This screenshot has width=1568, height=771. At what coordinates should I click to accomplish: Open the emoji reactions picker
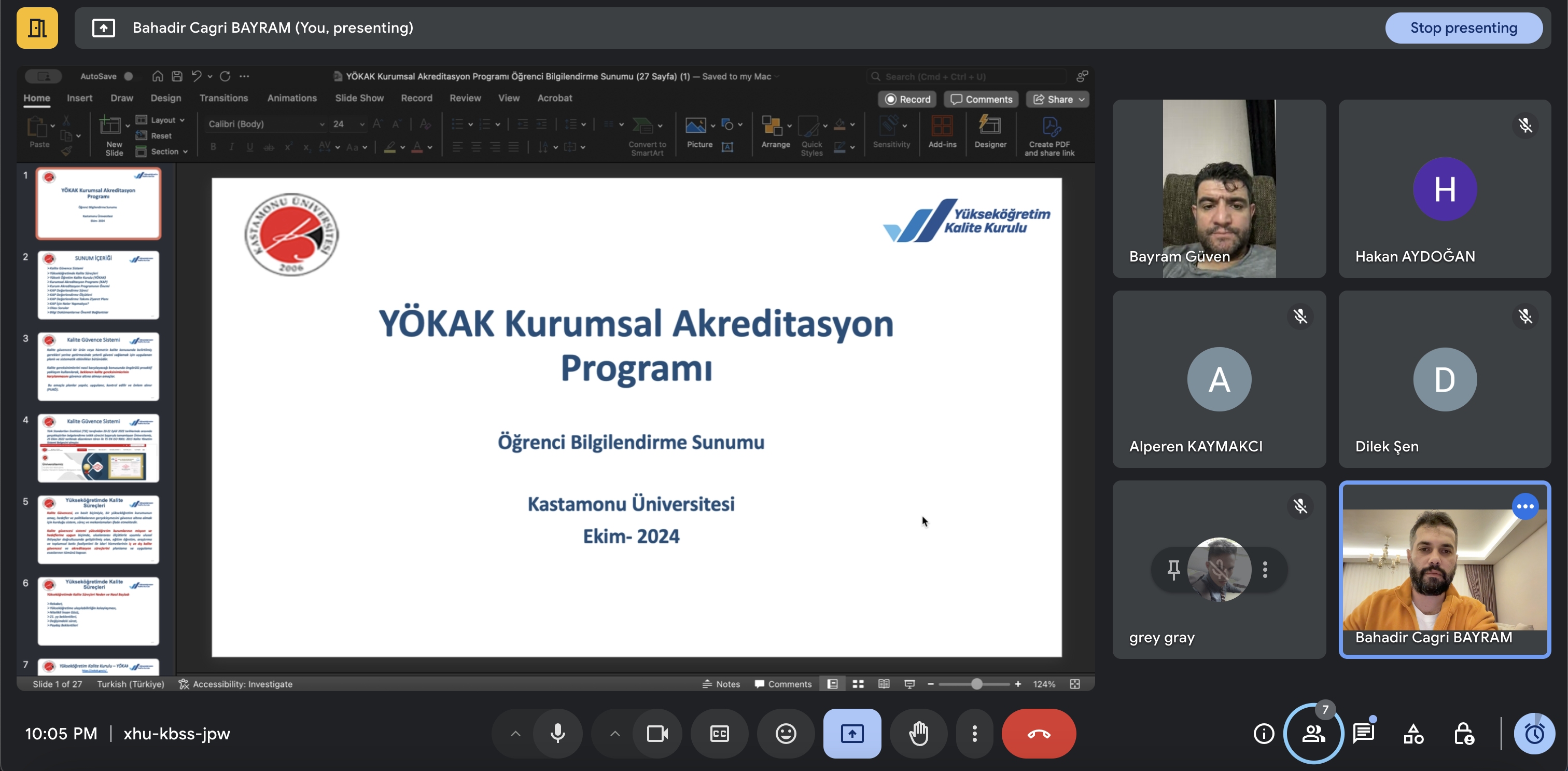(x=786, y=733)
